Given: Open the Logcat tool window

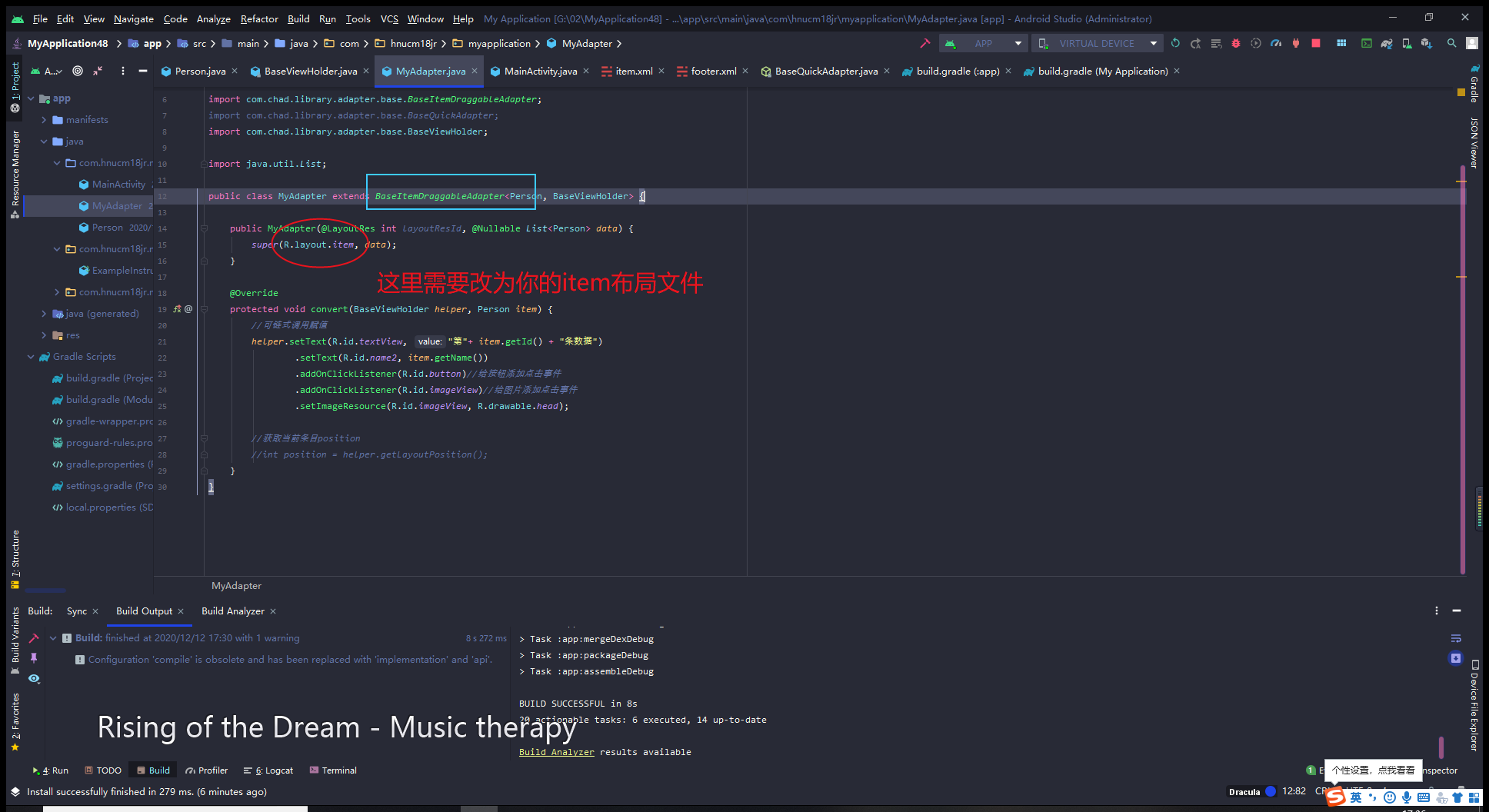Looking at the screenshot, I should click(x=268, y=770).
